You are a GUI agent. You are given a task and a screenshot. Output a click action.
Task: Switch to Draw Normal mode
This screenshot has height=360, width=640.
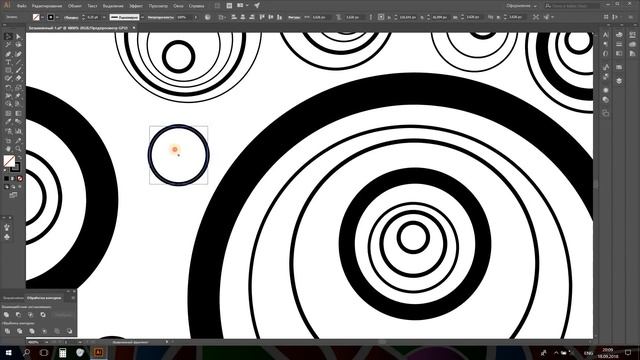(6, 187)
